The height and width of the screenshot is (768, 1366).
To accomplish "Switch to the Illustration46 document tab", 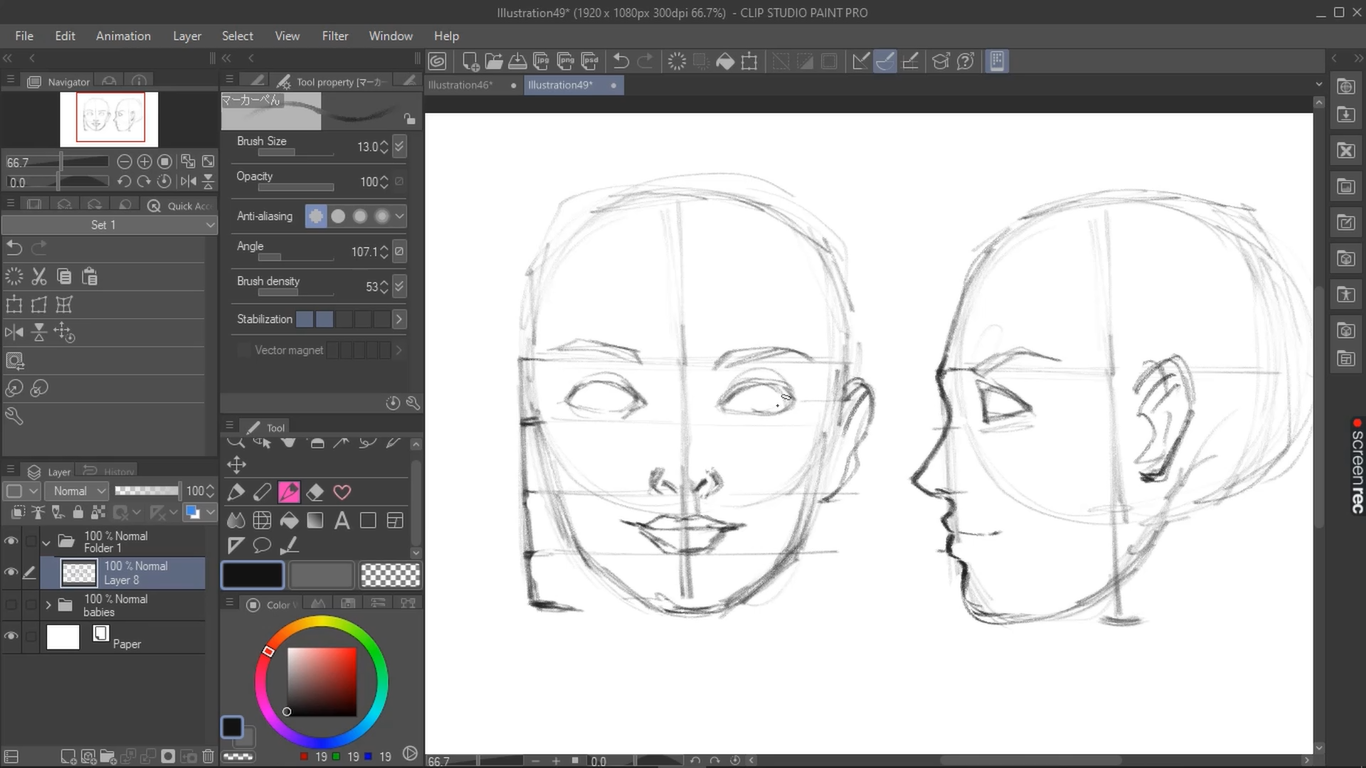I will point(461,85).
